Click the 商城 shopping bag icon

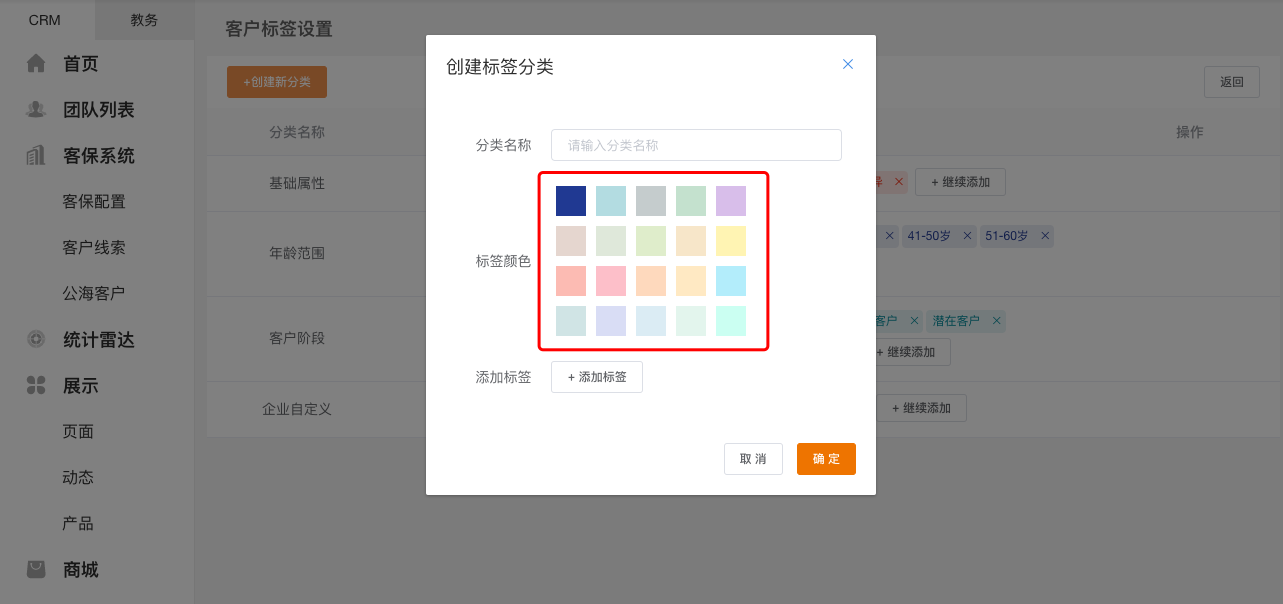[x=36, y=570]
